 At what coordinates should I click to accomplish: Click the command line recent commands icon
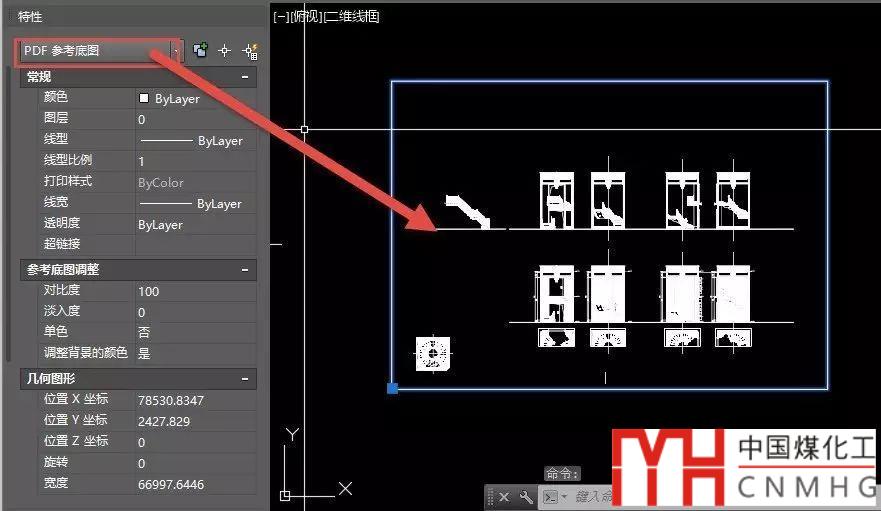[554, 498]
